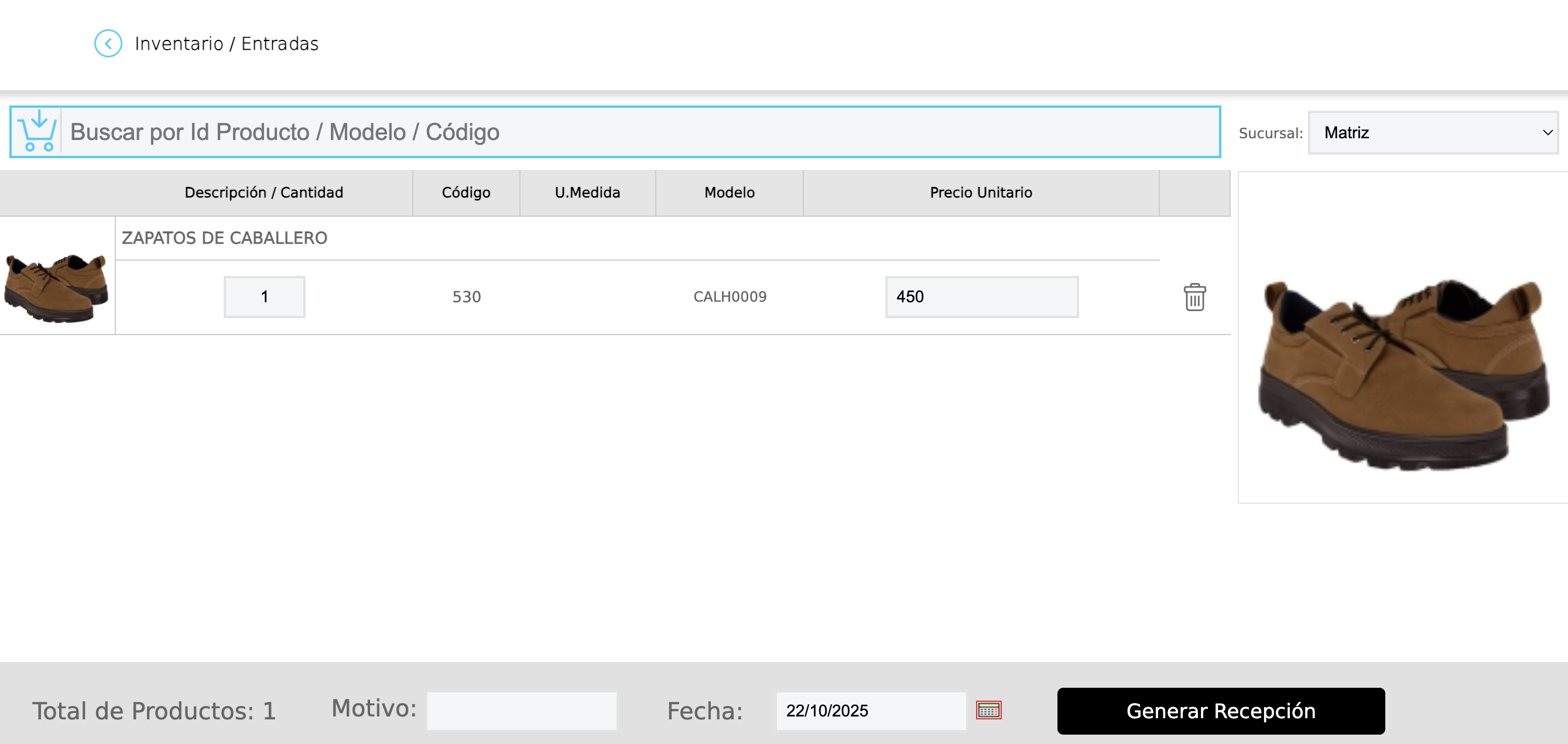
Task: Click the Modelo column header
Action: point(729,192)
